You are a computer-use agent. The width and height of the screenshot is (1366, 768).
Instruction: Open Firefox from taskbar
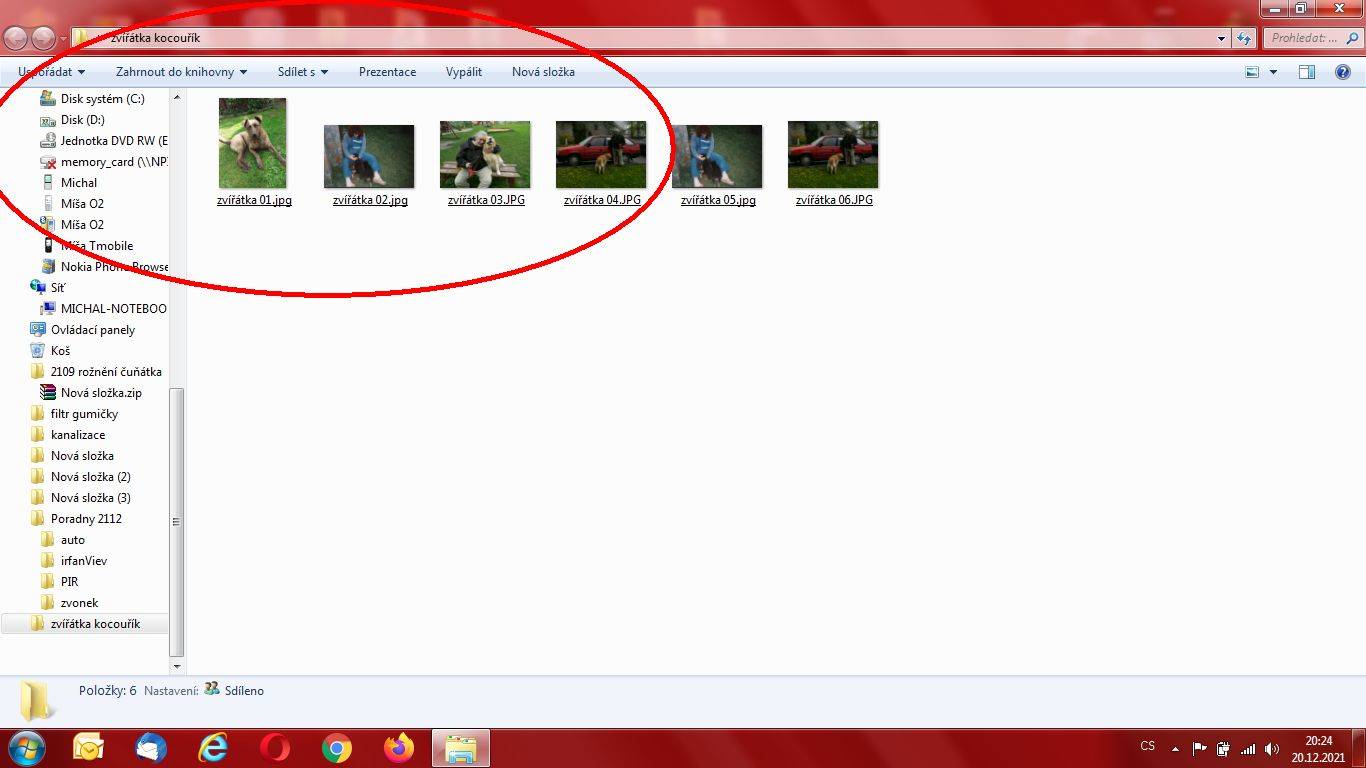(x=399, y=748)
